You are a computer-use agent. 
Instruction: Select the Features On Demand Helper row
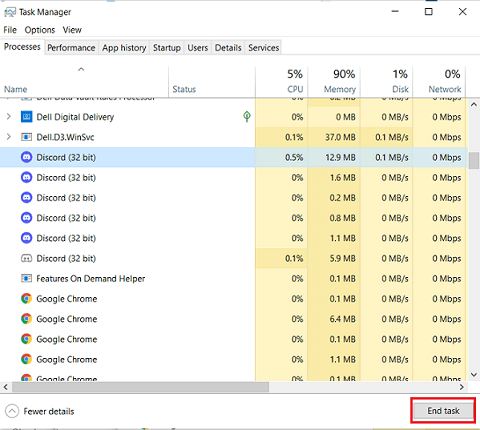[233, 278]
